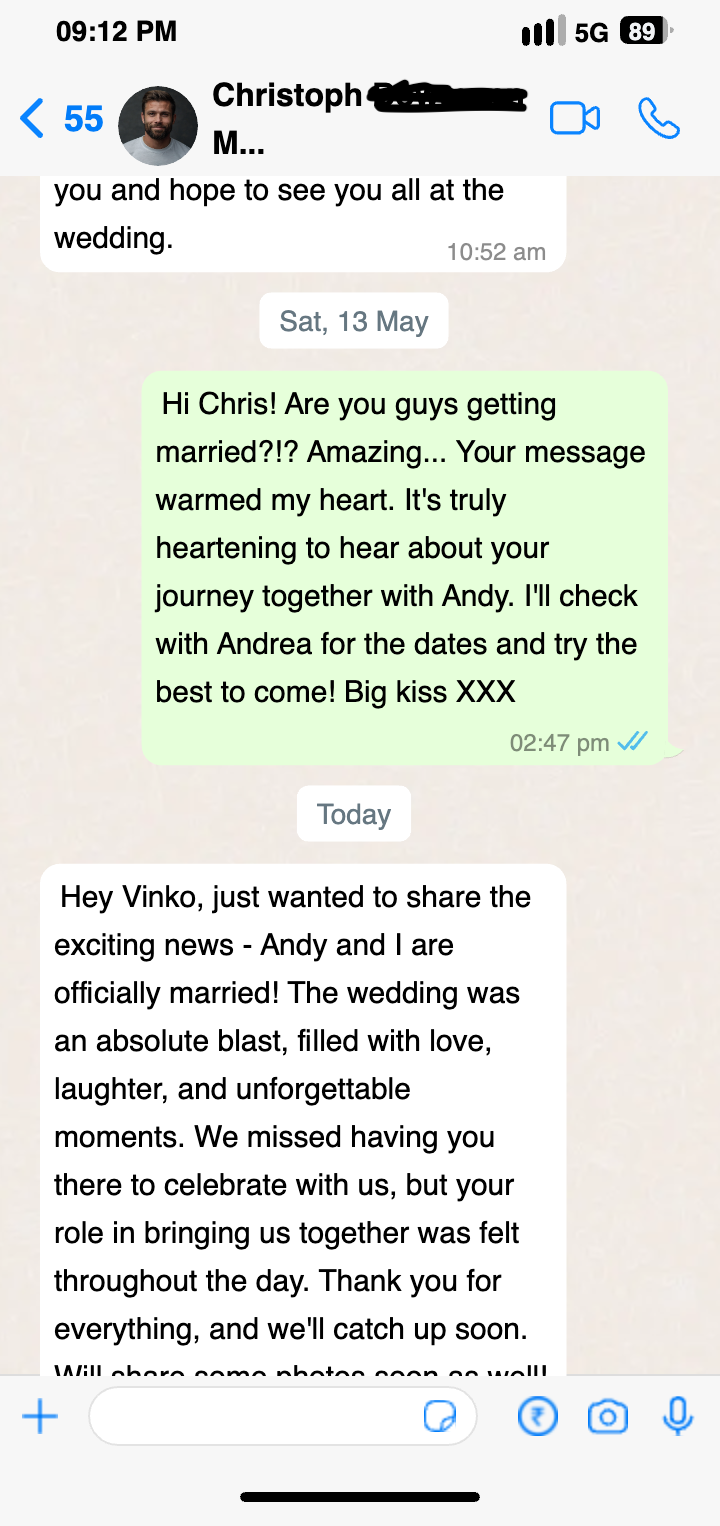
Task: Open attachment menu with plus icon
Action: pyautogui.click(x=40, y=1416)
